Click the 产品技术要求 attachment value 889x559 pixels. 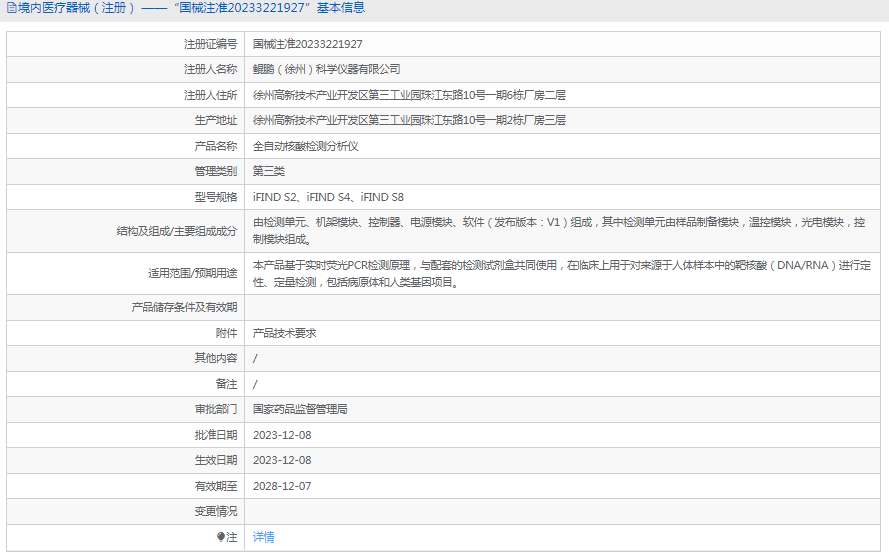pos(285,333)
